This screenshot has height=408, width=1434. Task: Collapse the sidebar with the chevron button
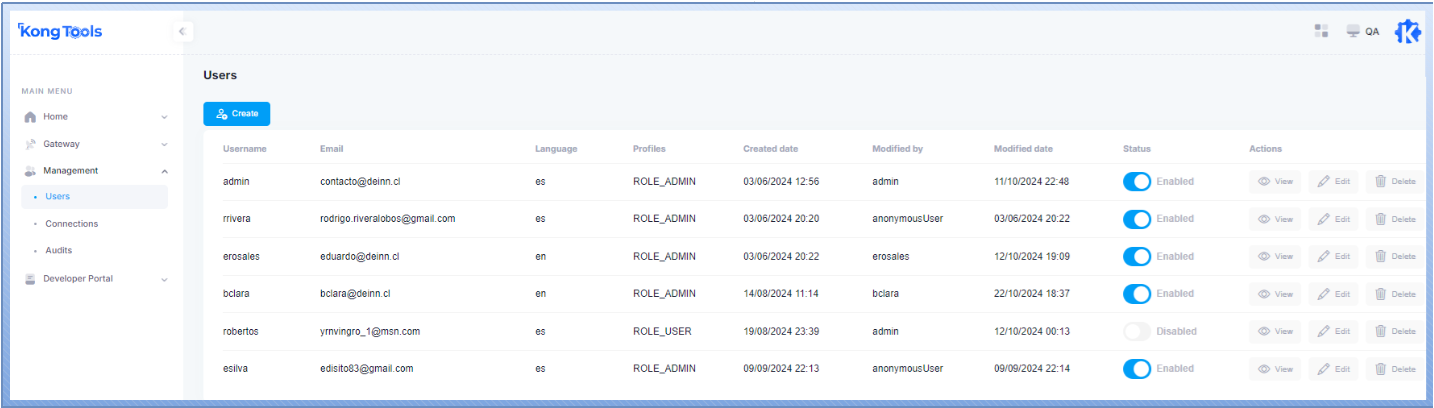pos(181,32)
